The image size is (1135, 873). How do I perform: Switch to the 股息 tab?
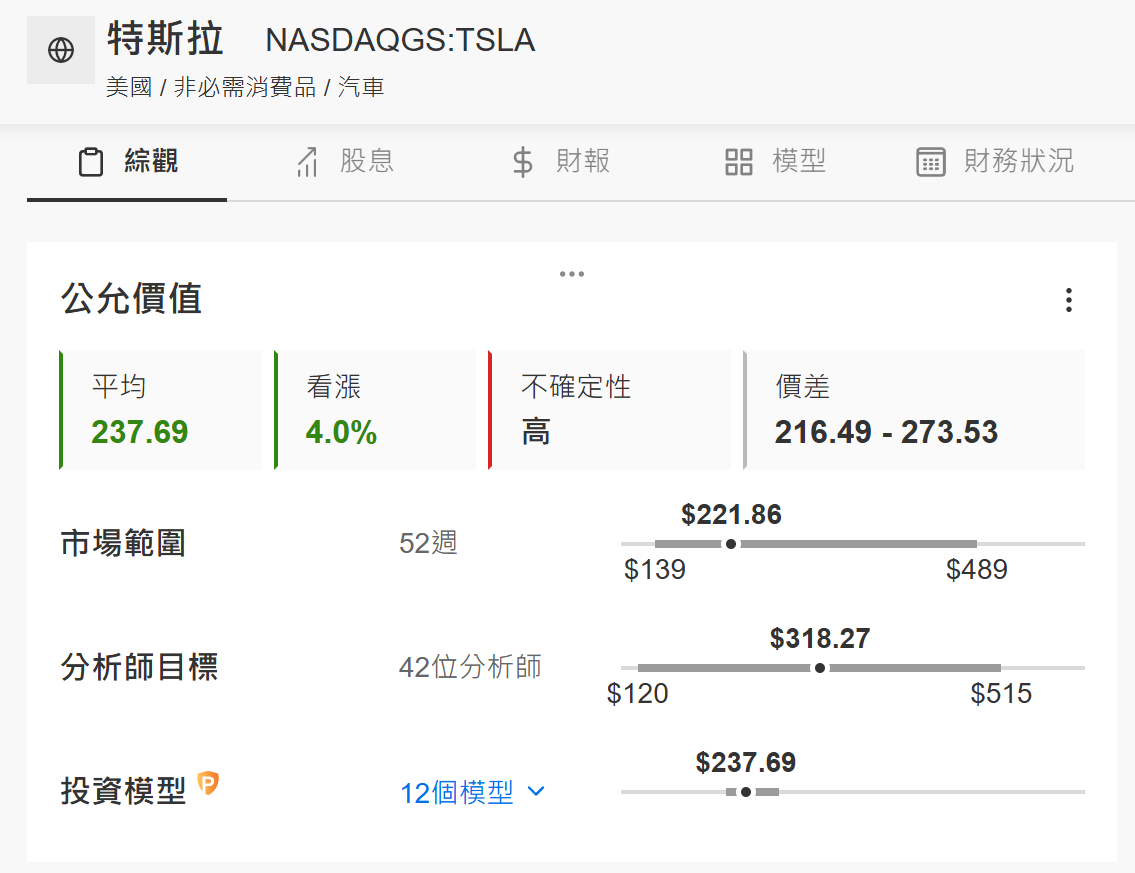coord(345,161)
